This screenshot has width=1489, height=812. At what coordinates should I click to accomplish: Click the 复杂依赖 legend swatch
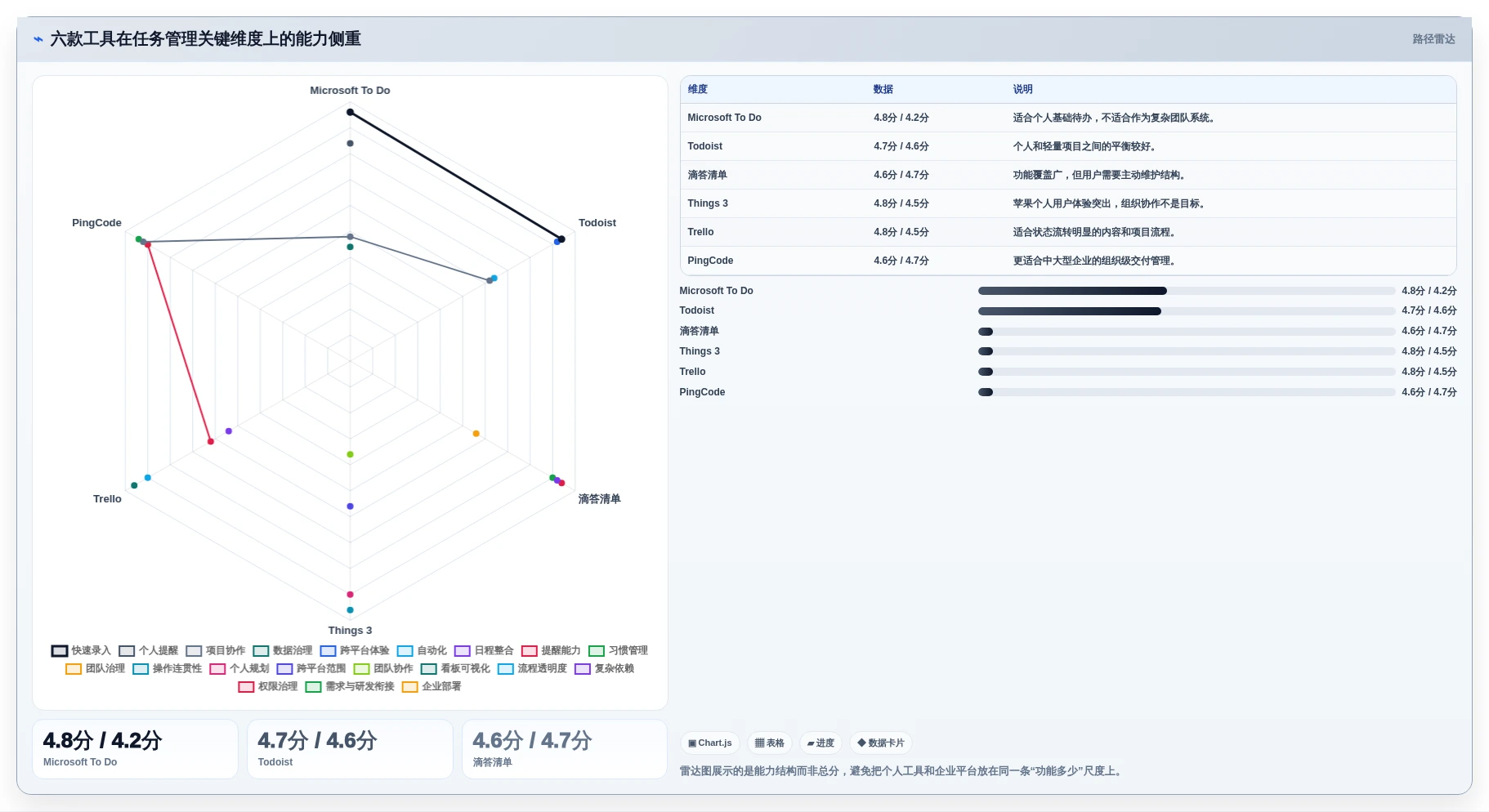point(583,669)
